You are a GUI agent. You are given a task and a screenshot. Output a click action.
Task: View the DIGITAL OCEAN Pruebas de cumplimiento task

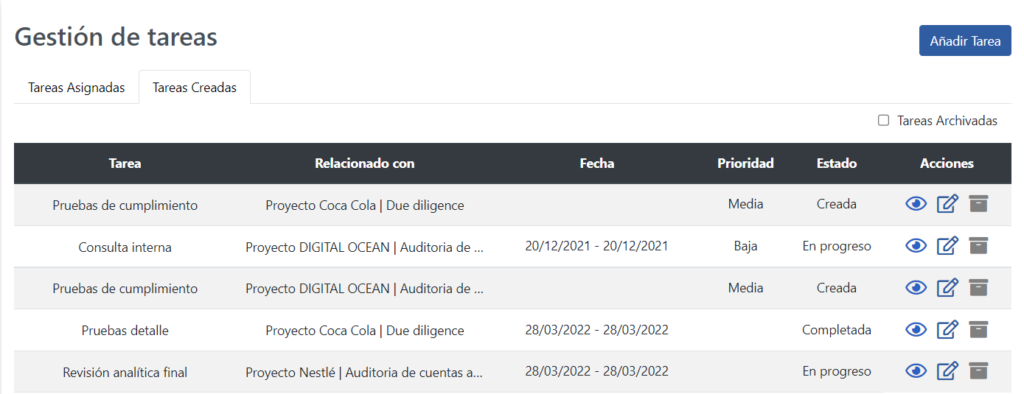coord(916,288)
